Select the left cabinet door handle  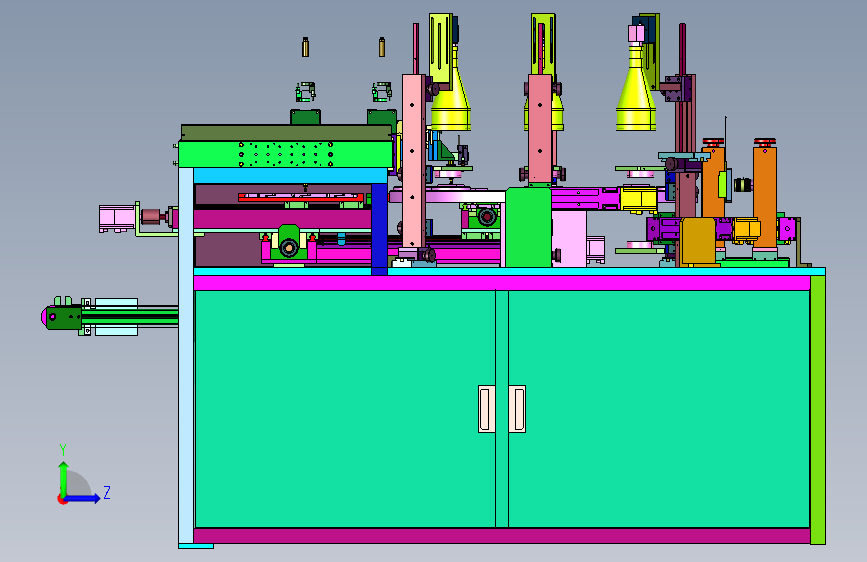pos(487,409)
